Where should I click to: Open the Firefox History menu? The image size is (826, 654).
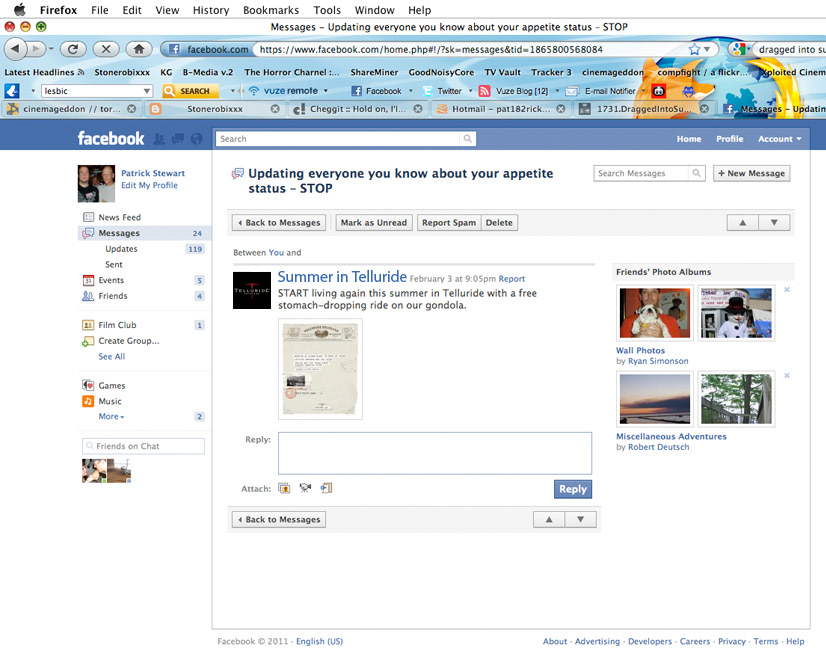pos(211,10)
